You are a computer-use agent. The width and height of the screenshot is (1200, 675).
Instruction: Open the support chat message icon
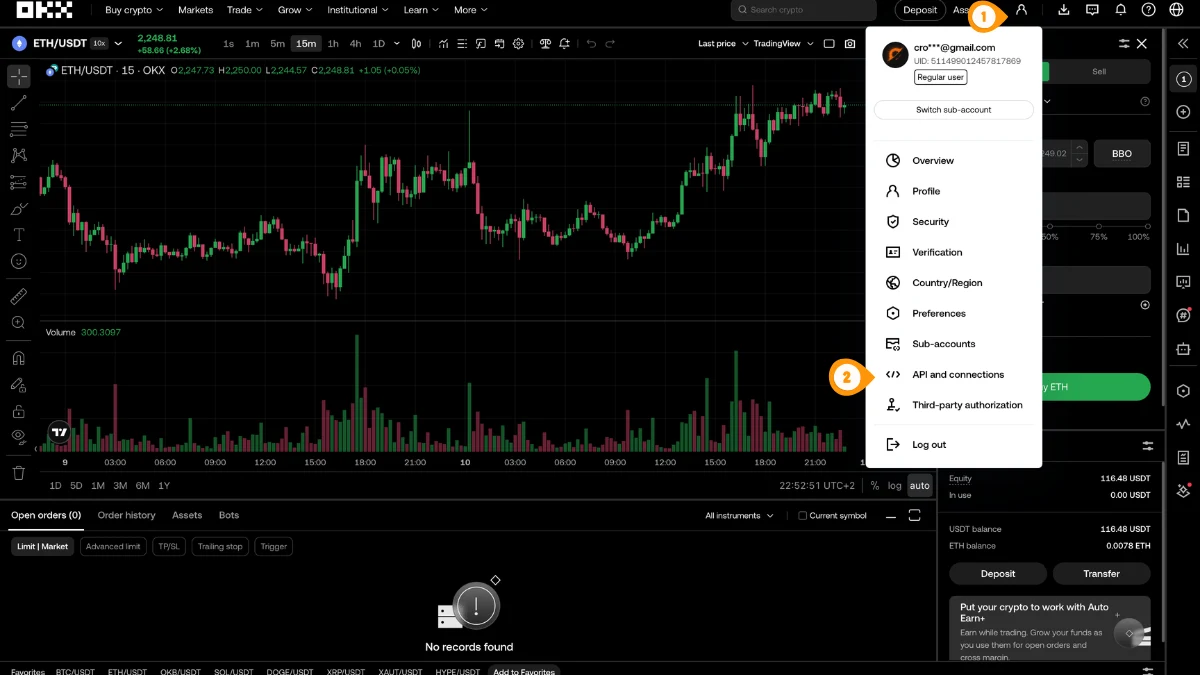tap(1093, 10)
